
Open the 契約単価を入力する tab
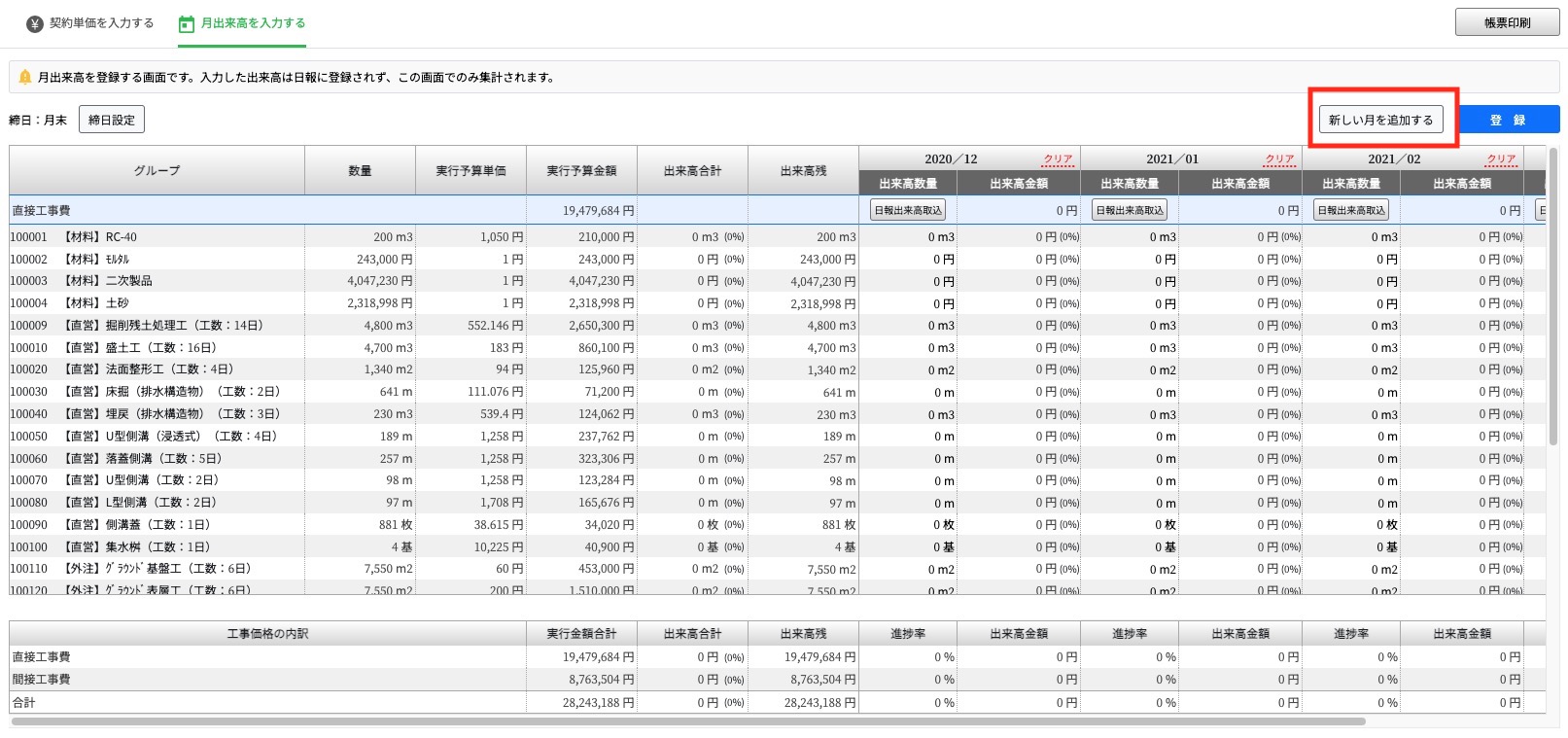[x=89, y=23]
